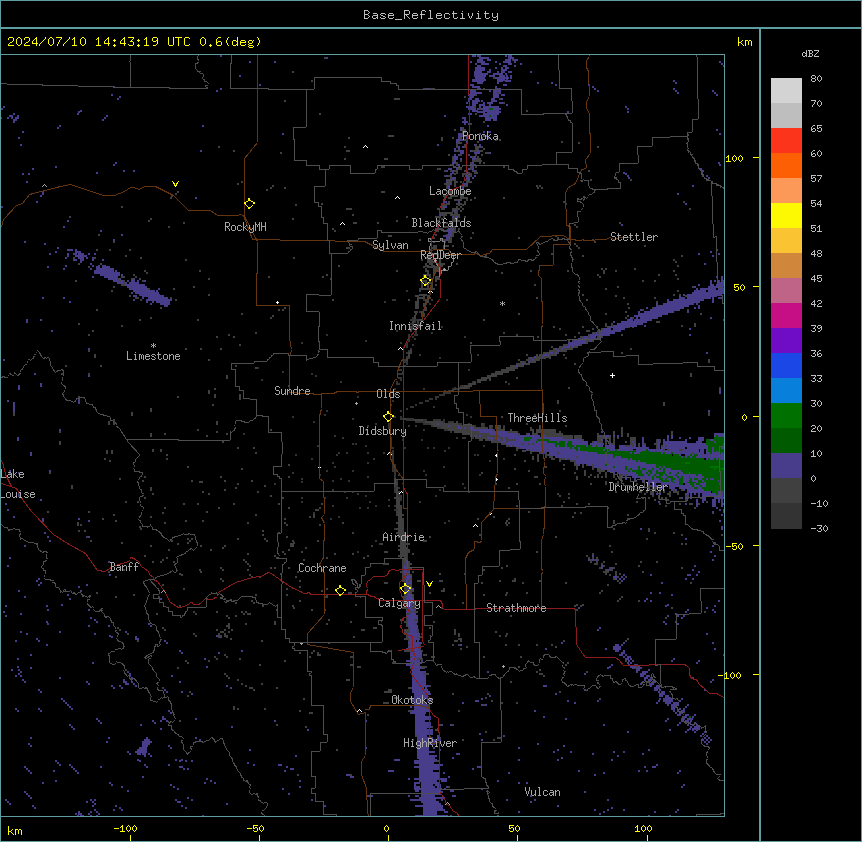Viewport: 862px width, 842px height.
Task: Click the 2024/07/10 14:43:19 UTC timestamp
Action: (x=99, y=42)
